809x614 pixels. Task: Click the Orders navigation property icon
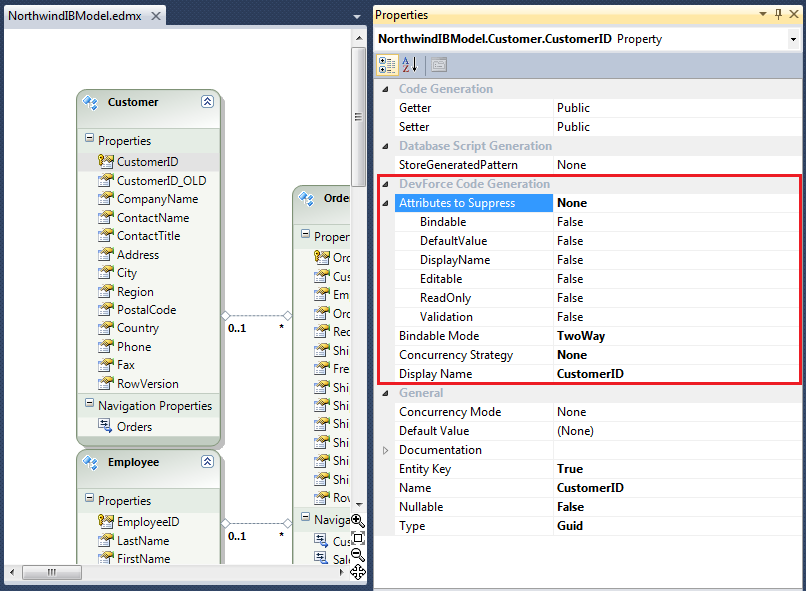(x=105, y=426)
